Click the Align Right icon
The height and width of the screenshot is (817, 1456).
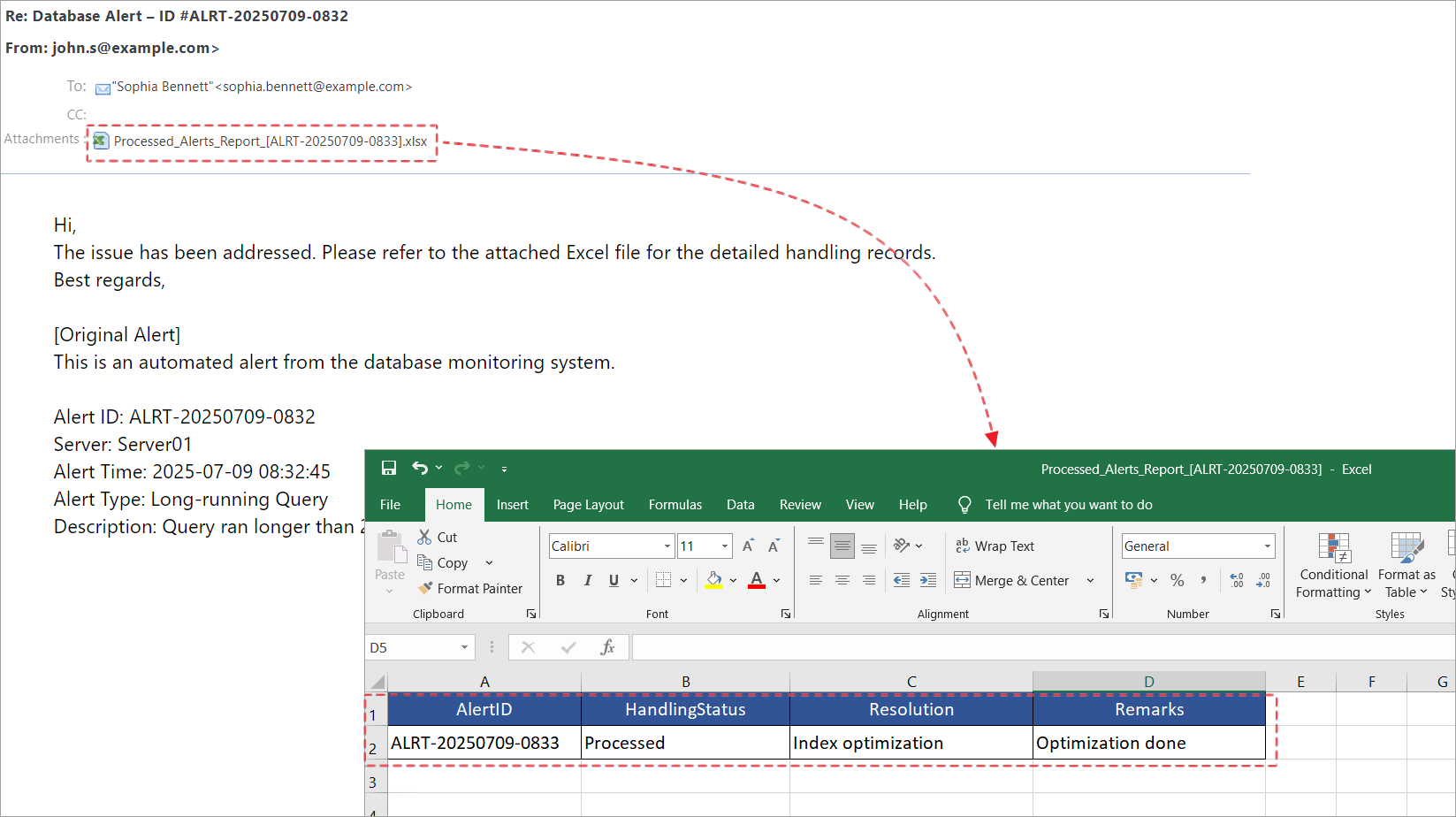click(x=869, y=580)
